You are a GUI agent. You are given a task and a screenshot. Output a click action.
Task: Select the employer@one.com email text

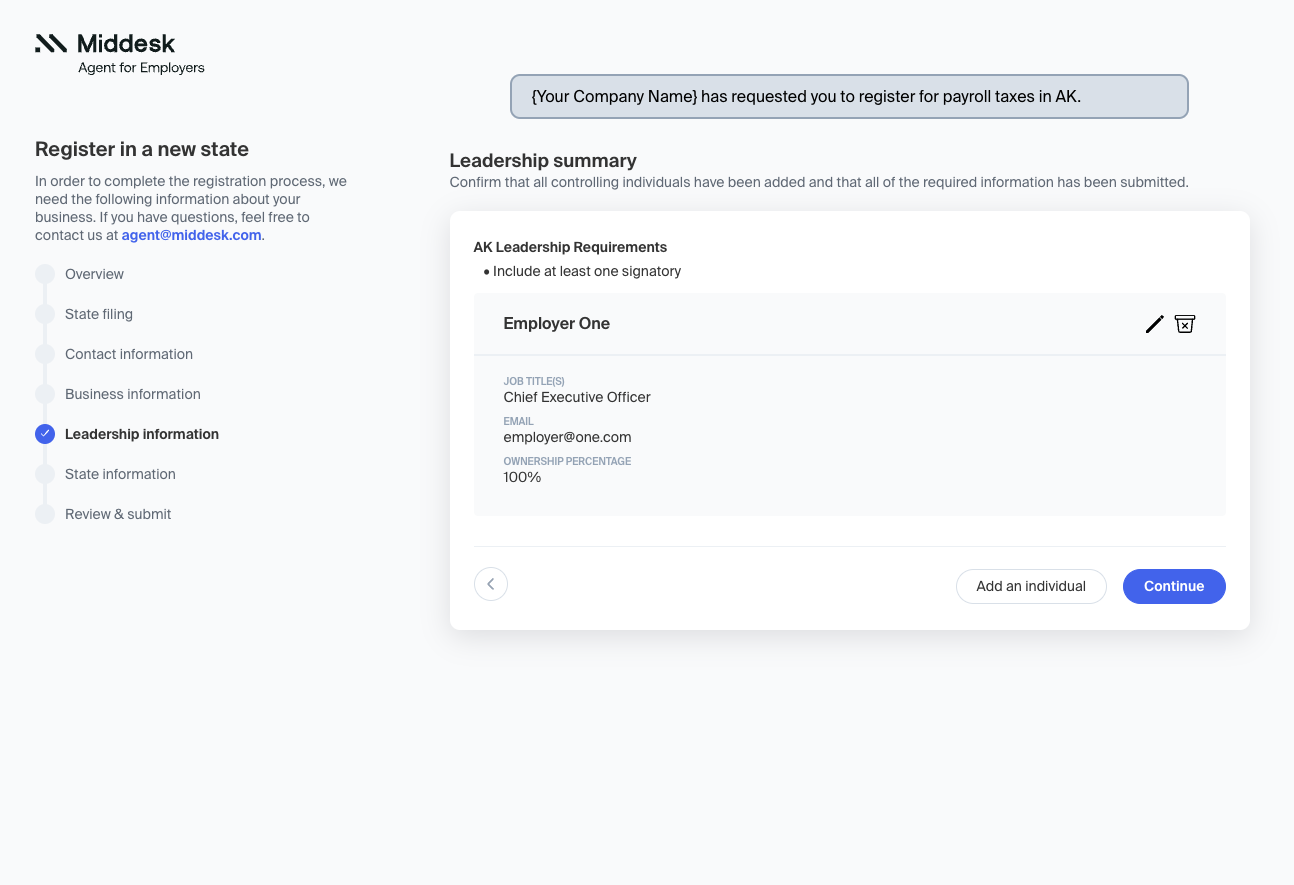pos(567,437)
